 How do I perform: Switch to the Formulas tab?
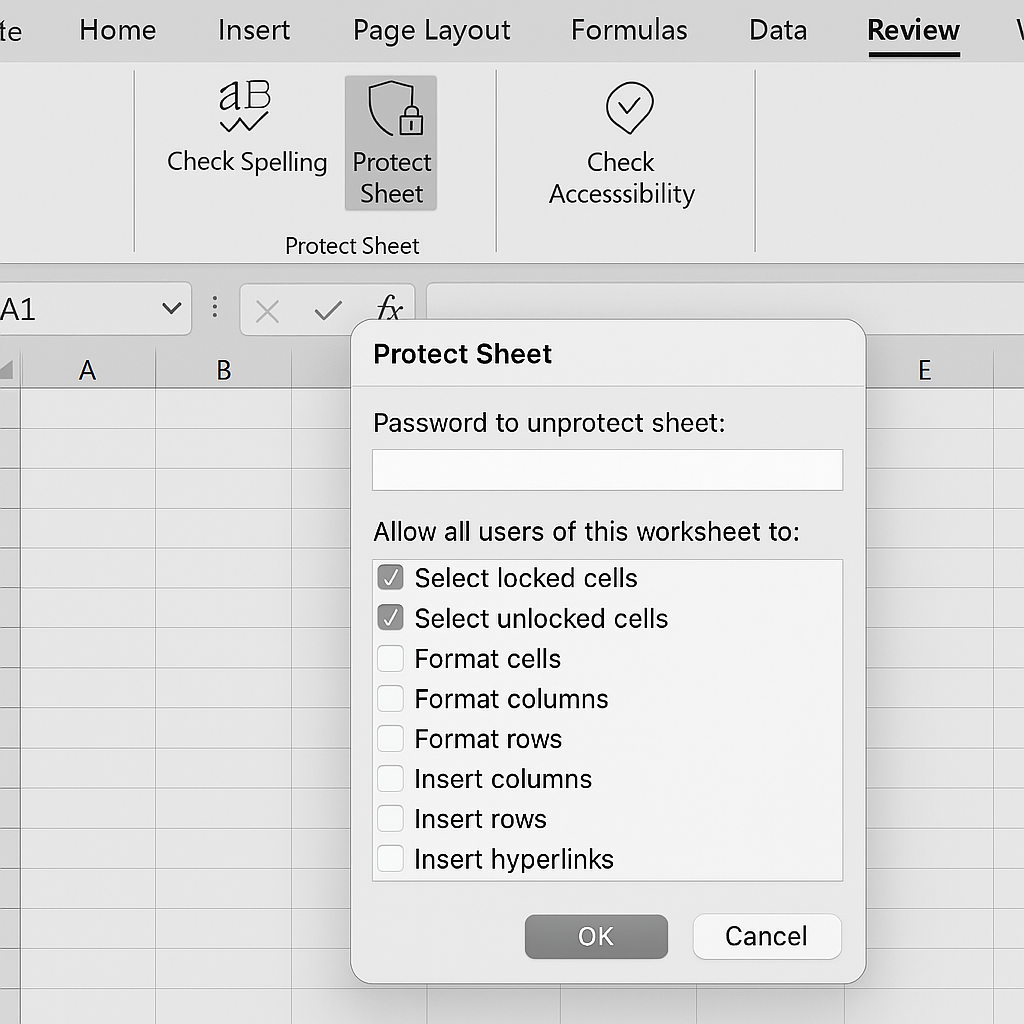click(x=629, y=31)
